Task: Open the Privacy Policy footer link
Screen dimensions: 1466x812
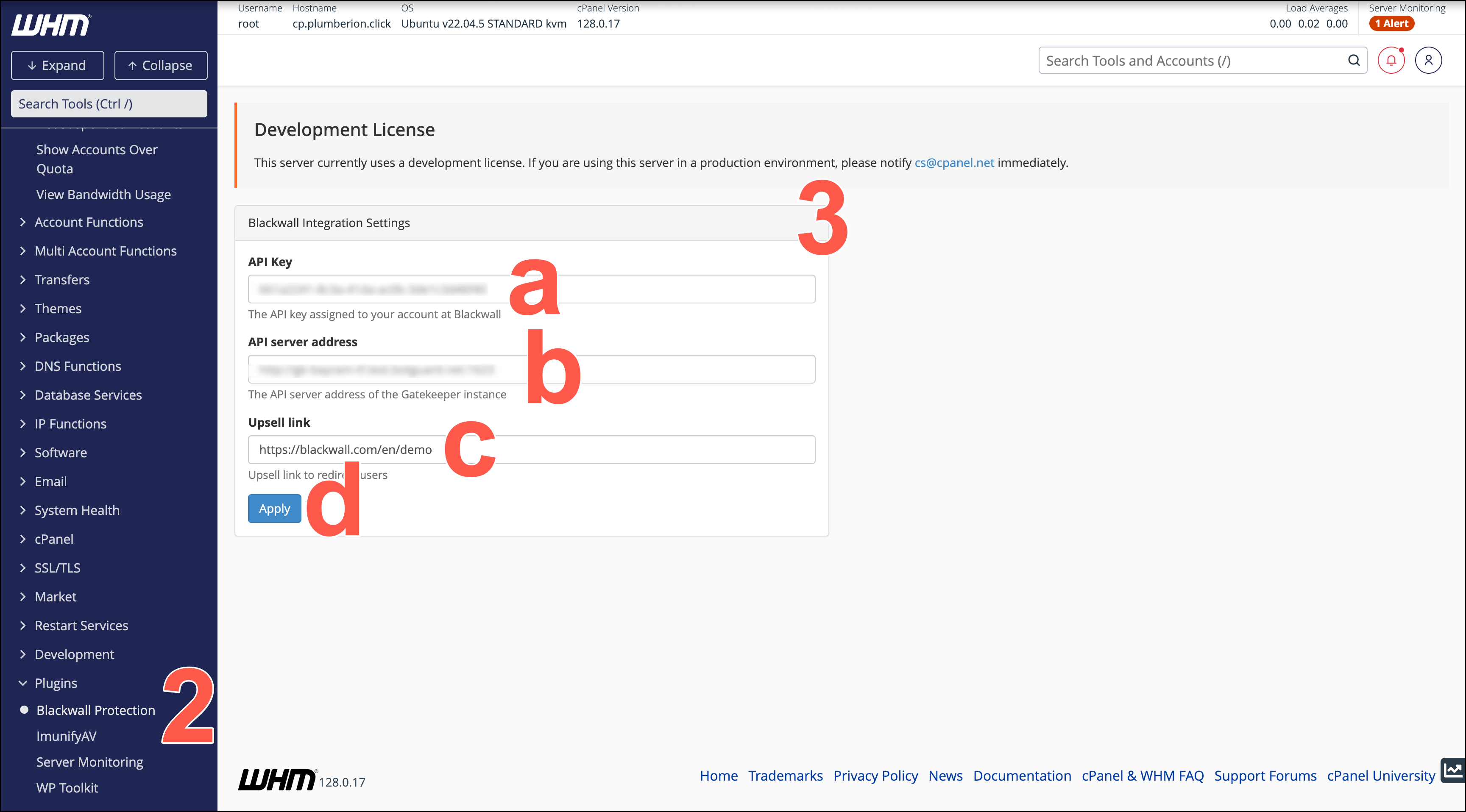Action: [876, 776]
